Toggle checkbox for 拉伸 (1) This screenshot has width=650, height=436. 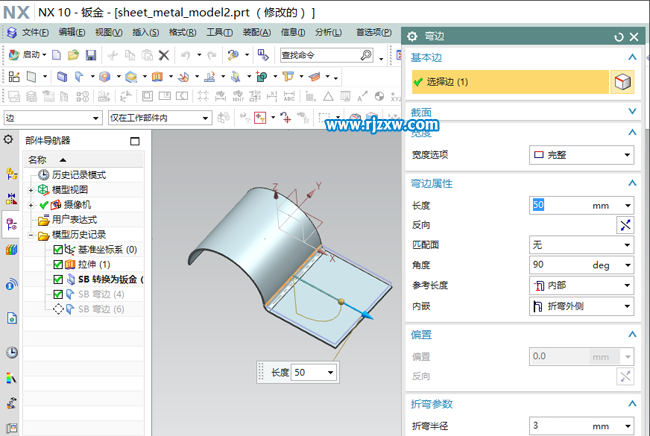58,264
